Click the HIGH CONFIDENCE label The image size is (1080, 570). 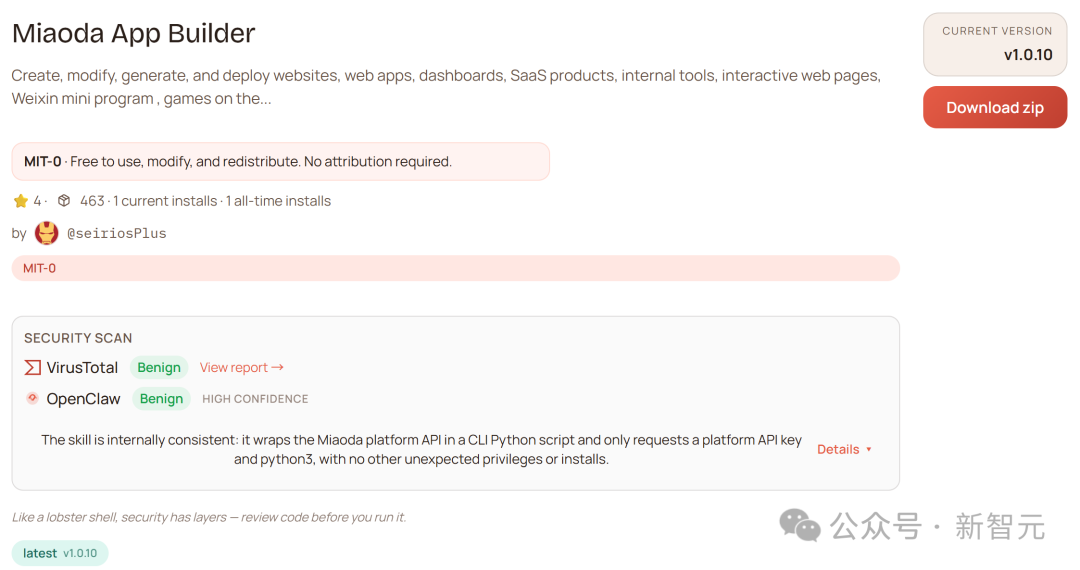pyautogui.click(x=255, y=398)
